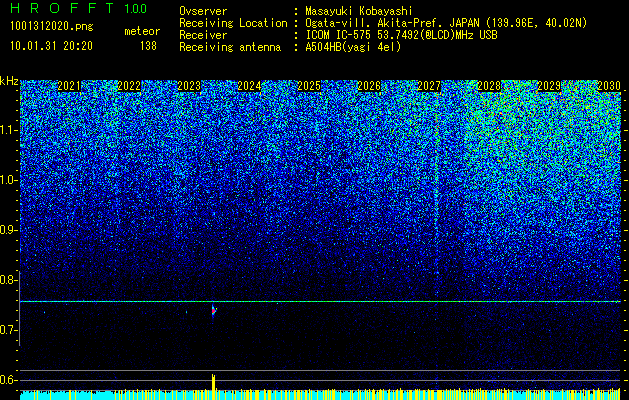
Task: Click the 0.7 frequency axis label
Action: point(8,330)
